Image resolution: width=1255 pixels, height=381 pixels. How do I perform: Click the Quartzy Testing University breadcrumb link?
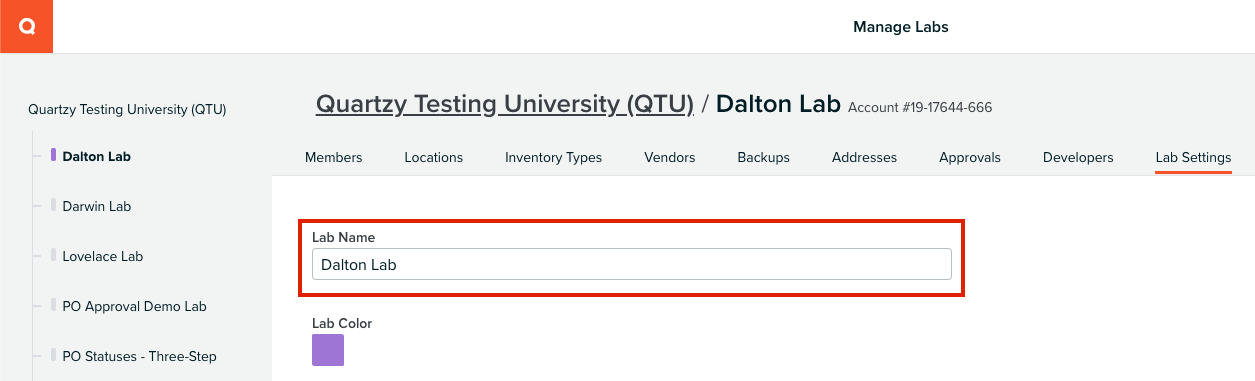click(x=505, y=104)
